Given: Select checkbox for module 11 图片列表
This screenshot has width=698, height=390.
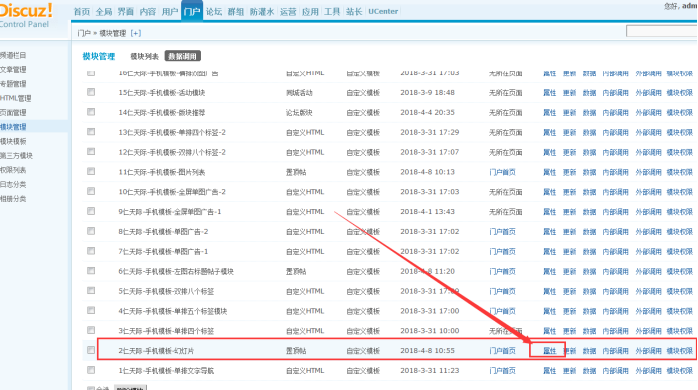Looking at the screenshot, I should [91, 171].
